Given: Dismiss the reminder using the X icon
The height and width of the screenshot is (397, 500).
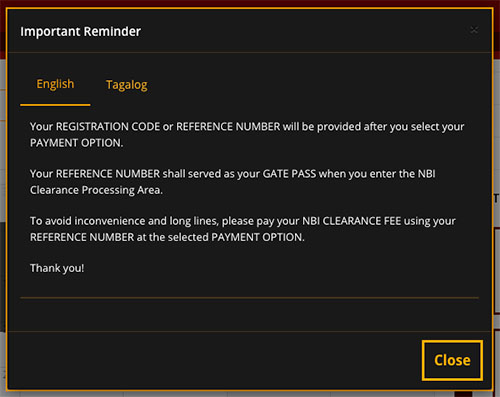Looking at the screenshot, I should tap(474, 30).
